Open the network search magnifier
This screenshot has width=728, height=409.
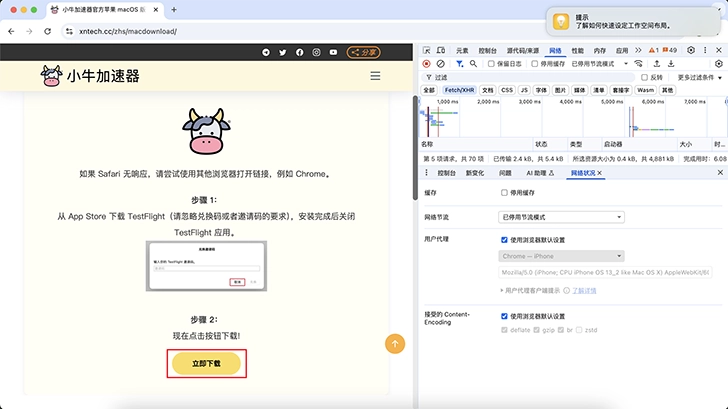point(473,63)
